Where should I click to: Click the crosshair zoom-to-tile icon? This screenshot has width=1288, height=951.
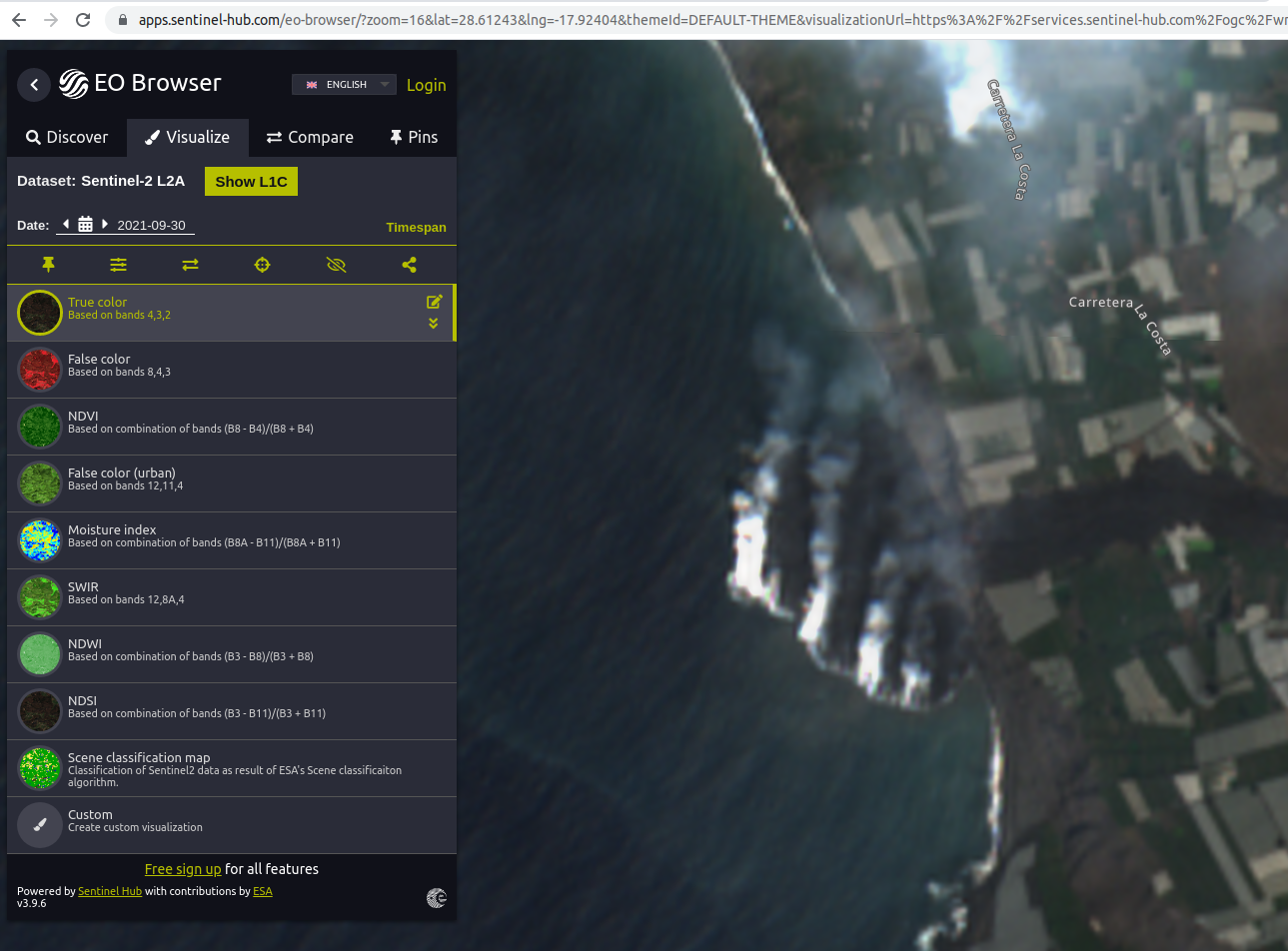263,265
